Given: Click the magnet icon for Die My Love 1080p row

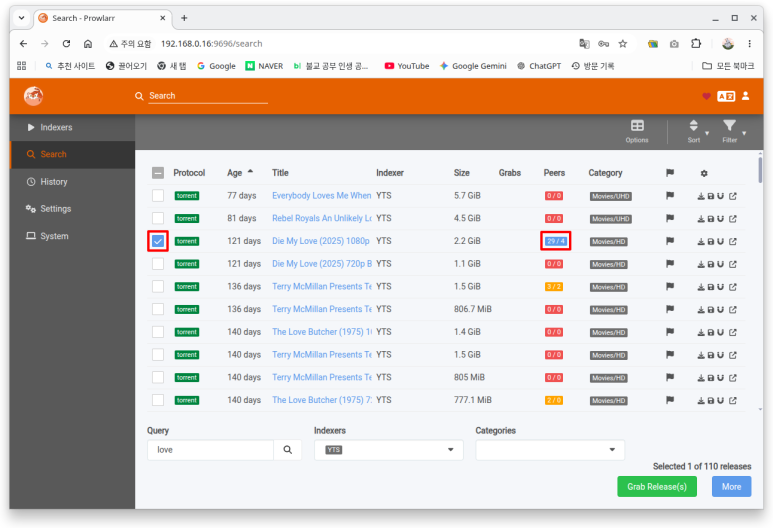Looking at the screenshot, I should pyautogui.click(x=720, y=242).
